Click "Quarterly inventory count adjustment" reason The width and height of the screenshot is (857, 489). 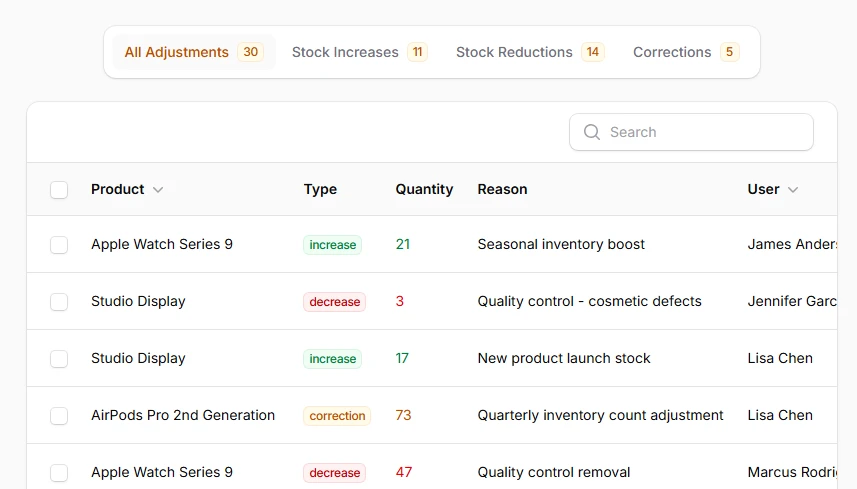tap(600, 415)
